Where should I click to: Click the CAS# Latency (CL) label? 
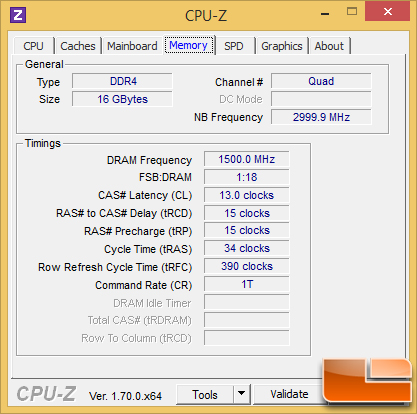coord(145,195)
